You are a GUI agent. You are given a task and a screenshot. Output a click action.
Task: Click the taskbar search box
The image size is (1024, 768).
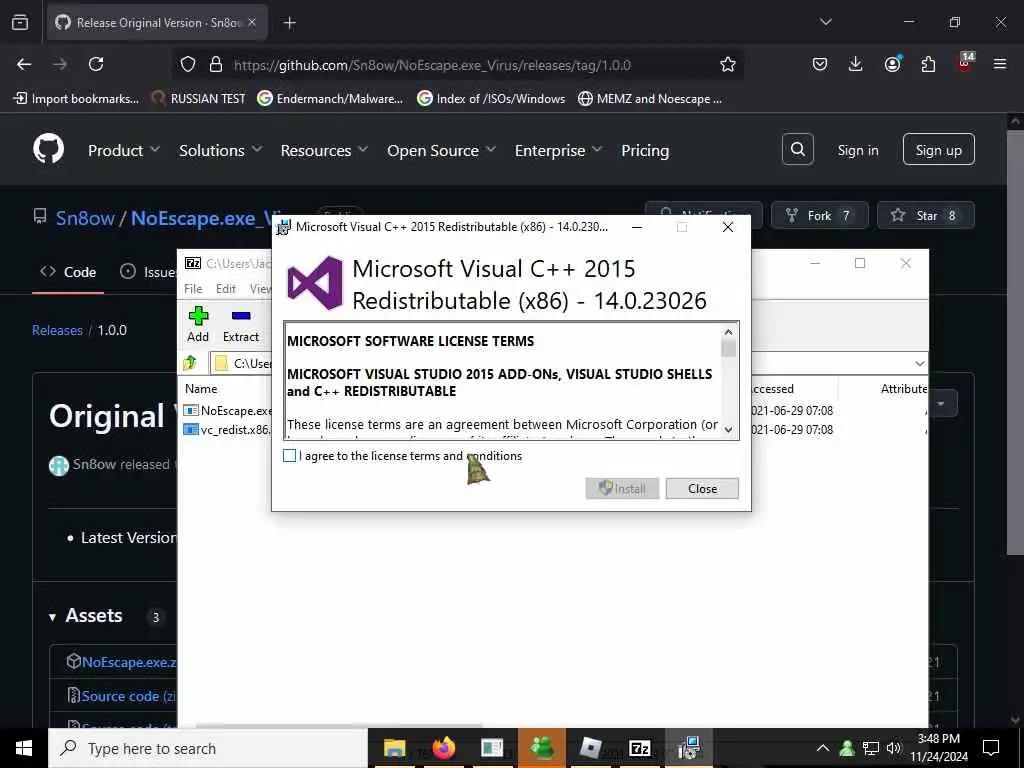[208, 748]
